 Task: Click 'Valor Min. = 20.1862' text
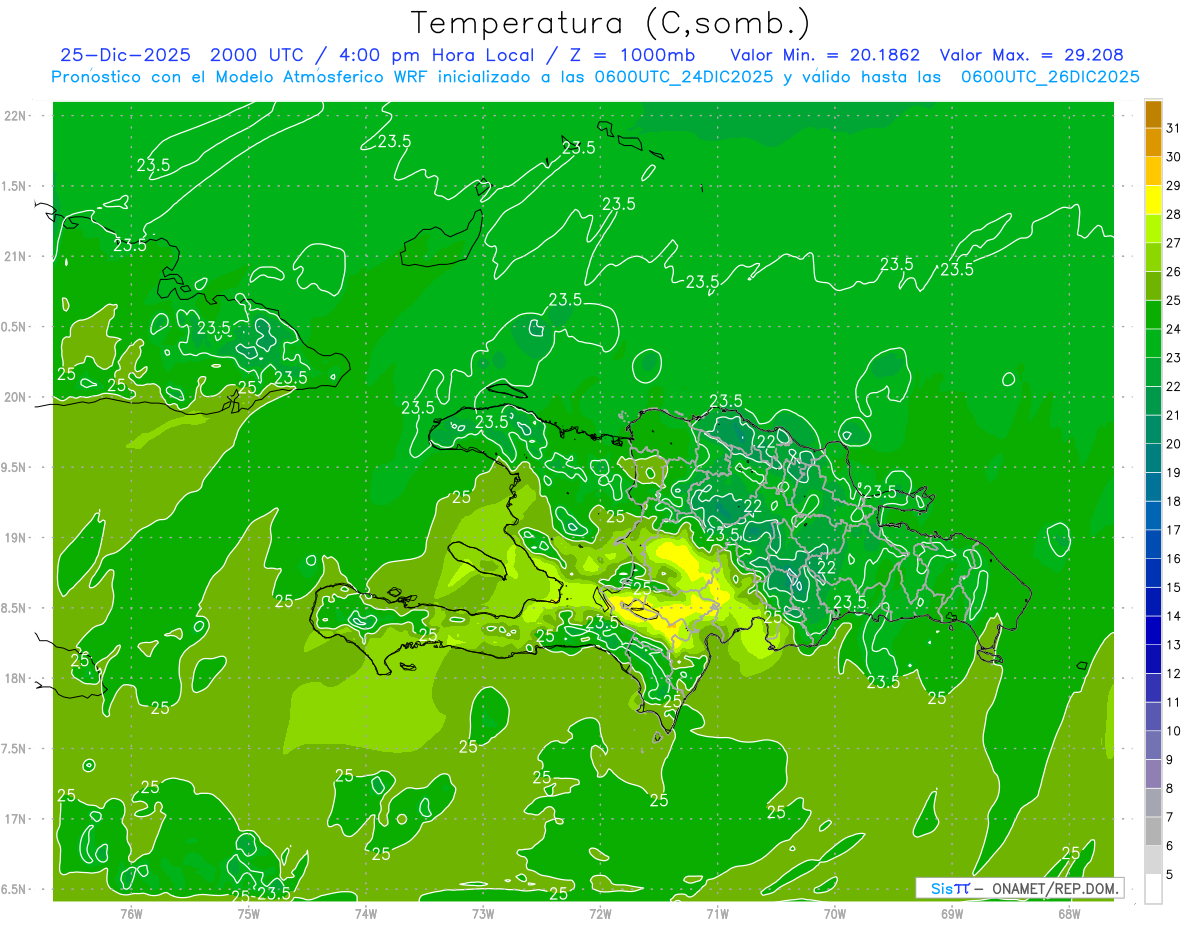point(825,55)
